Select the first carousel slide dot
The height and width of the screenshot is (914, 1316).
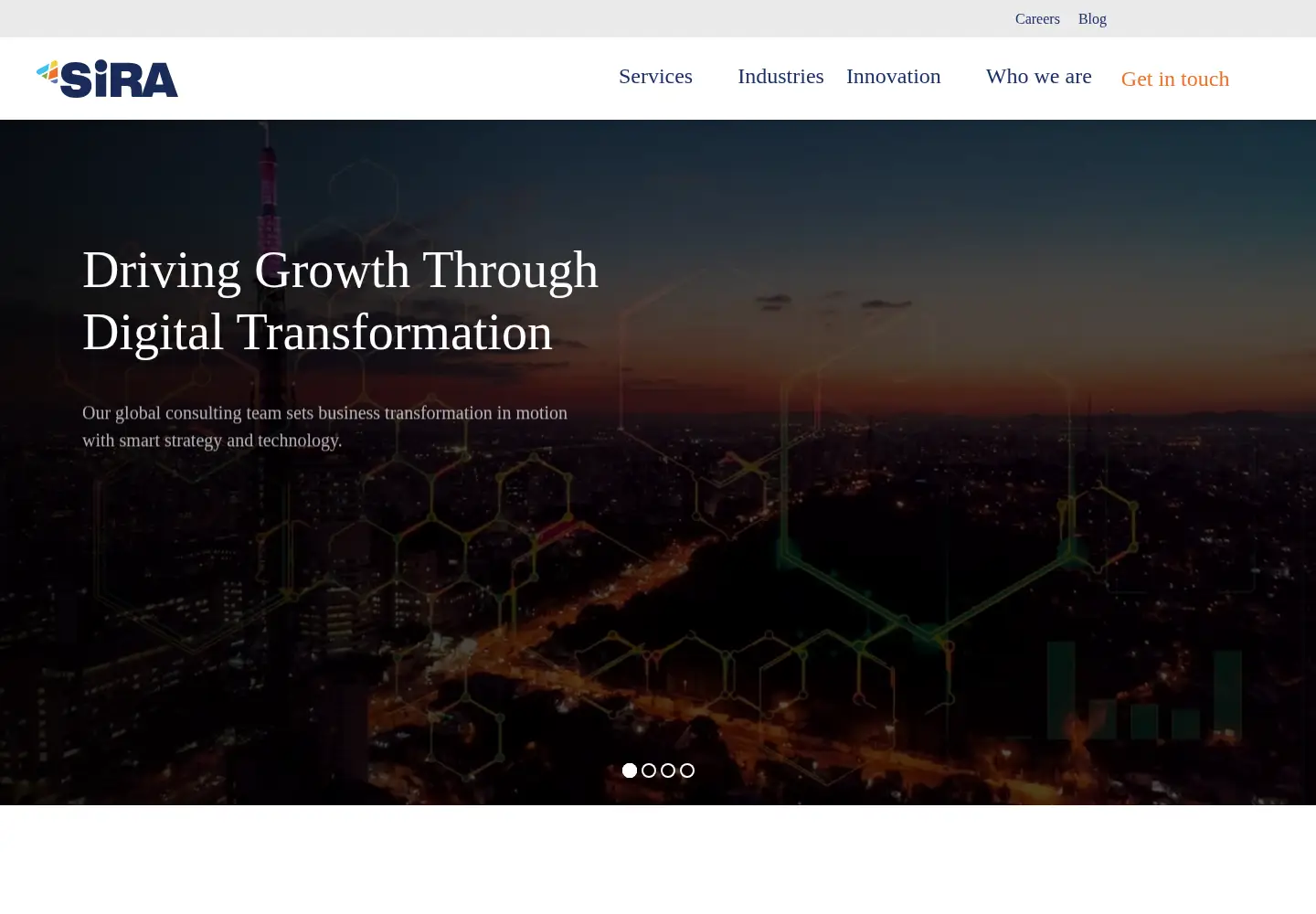point(630,771)
